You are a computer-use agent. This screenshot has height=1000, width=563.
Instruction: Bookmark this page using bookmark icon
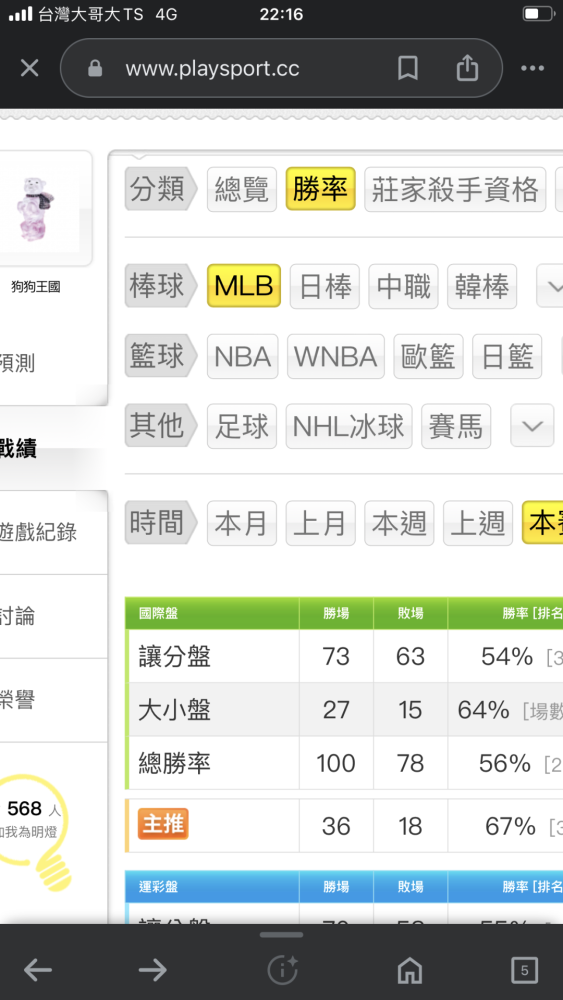408,68
